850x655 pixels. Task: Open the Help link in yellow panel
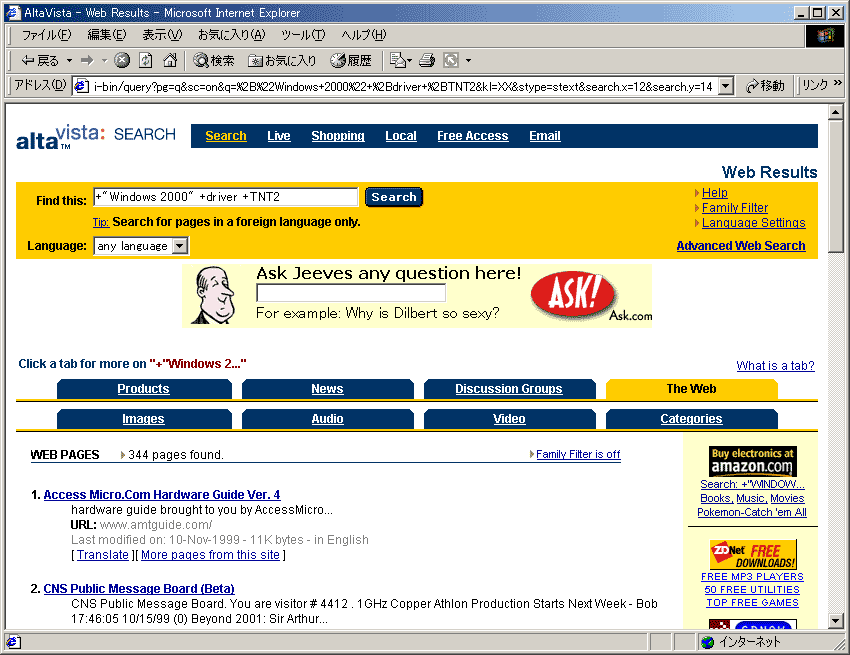[x=714, y=193]
